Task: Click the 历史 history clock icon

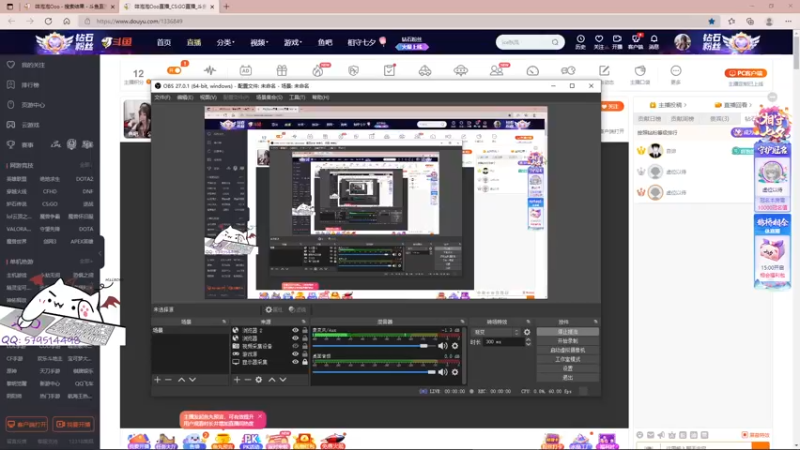Action: click(581, 39)
